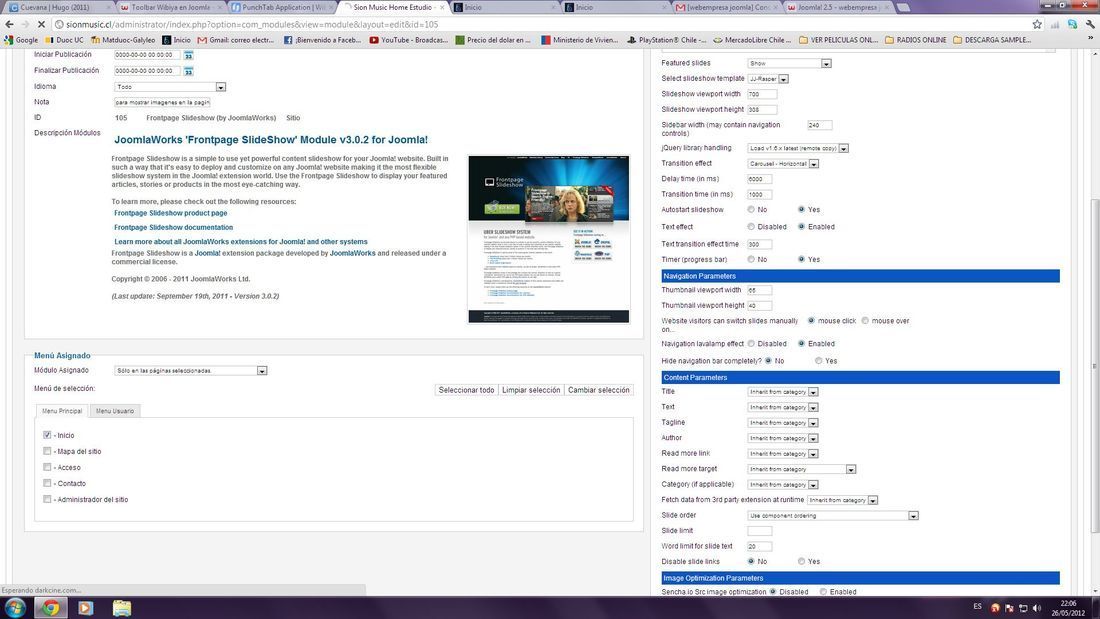Check the Mapa del sitio menu checkbox
The height and width of the screenshot is (619, 1100).
[x=47, y=451]
